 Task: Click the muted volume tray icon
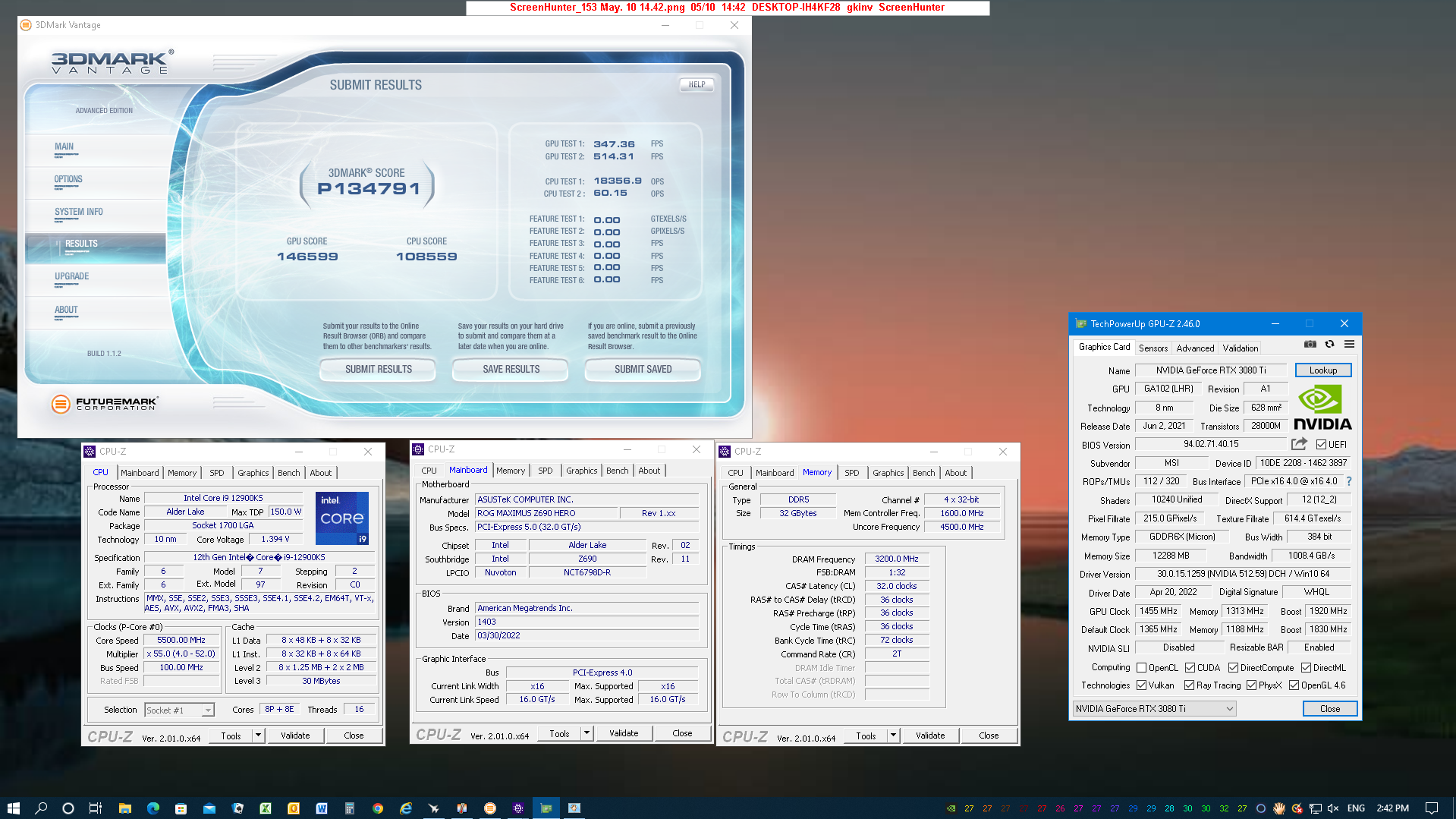1333,808
